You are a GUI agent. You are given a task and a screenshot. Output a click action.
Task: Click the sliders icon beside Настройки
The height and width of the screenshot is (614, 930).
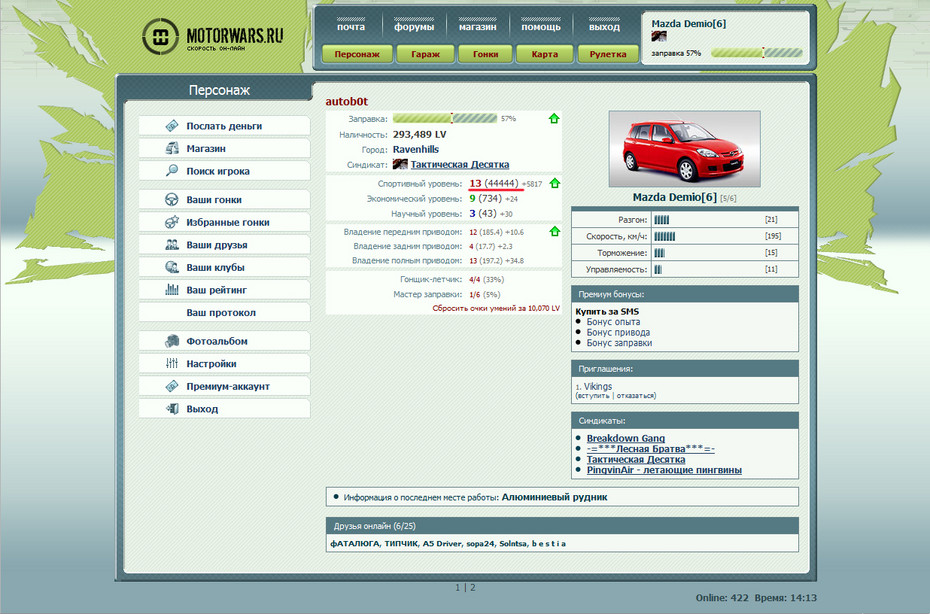pos(171,364)
